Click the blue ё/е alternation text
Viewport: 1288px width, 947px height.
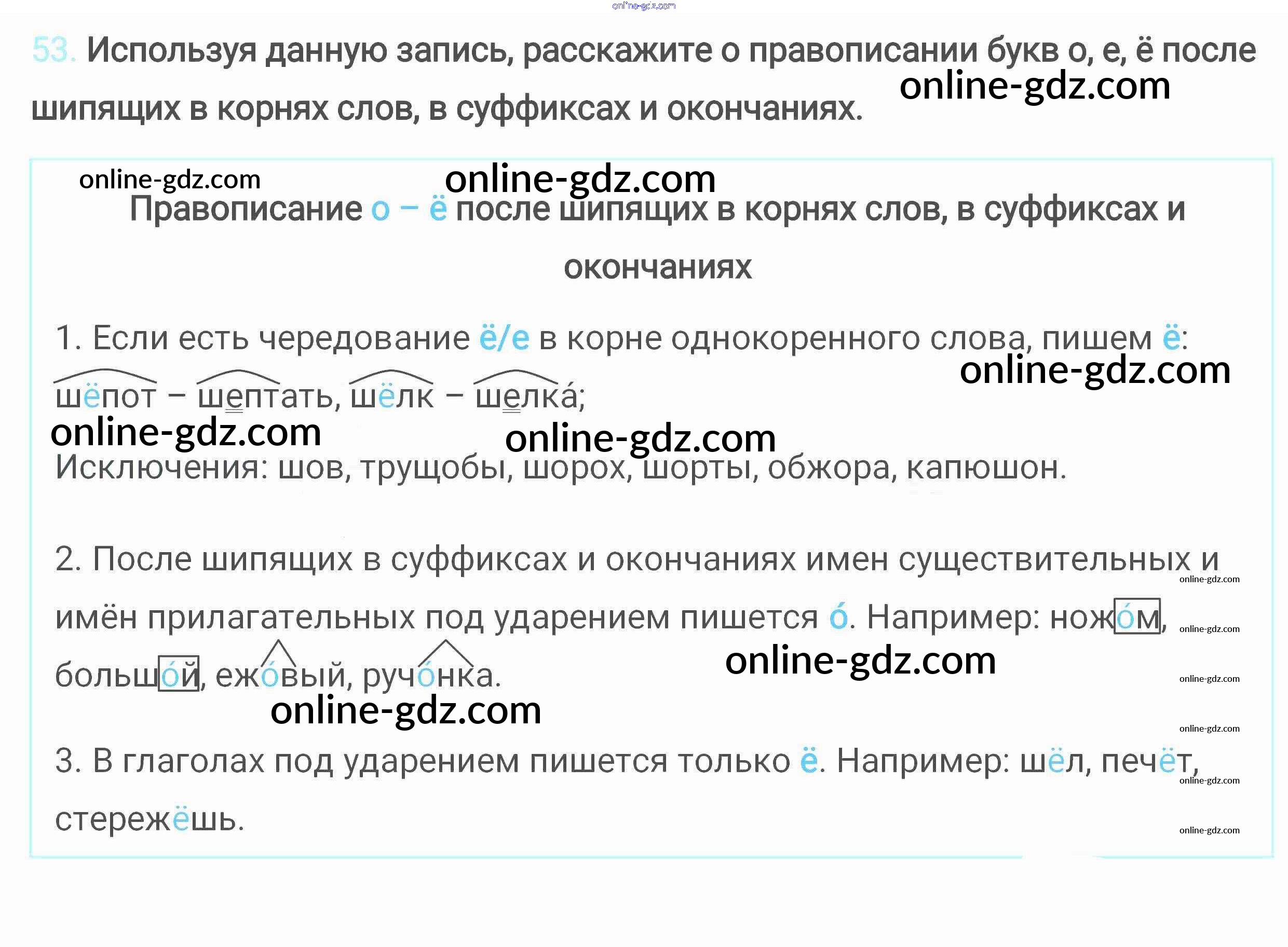tap(505, 337)
